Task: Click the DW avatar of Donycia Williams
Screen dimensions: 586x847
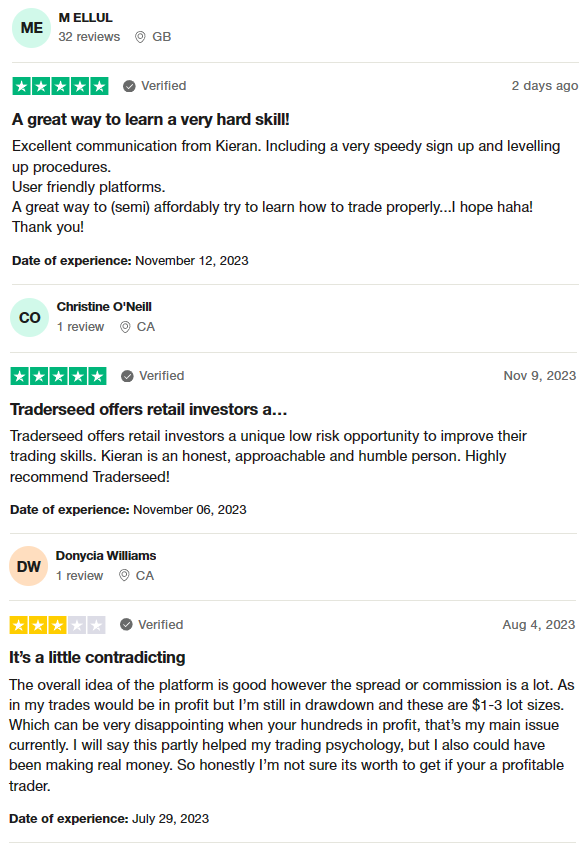Action: click(x=29, y=567)
